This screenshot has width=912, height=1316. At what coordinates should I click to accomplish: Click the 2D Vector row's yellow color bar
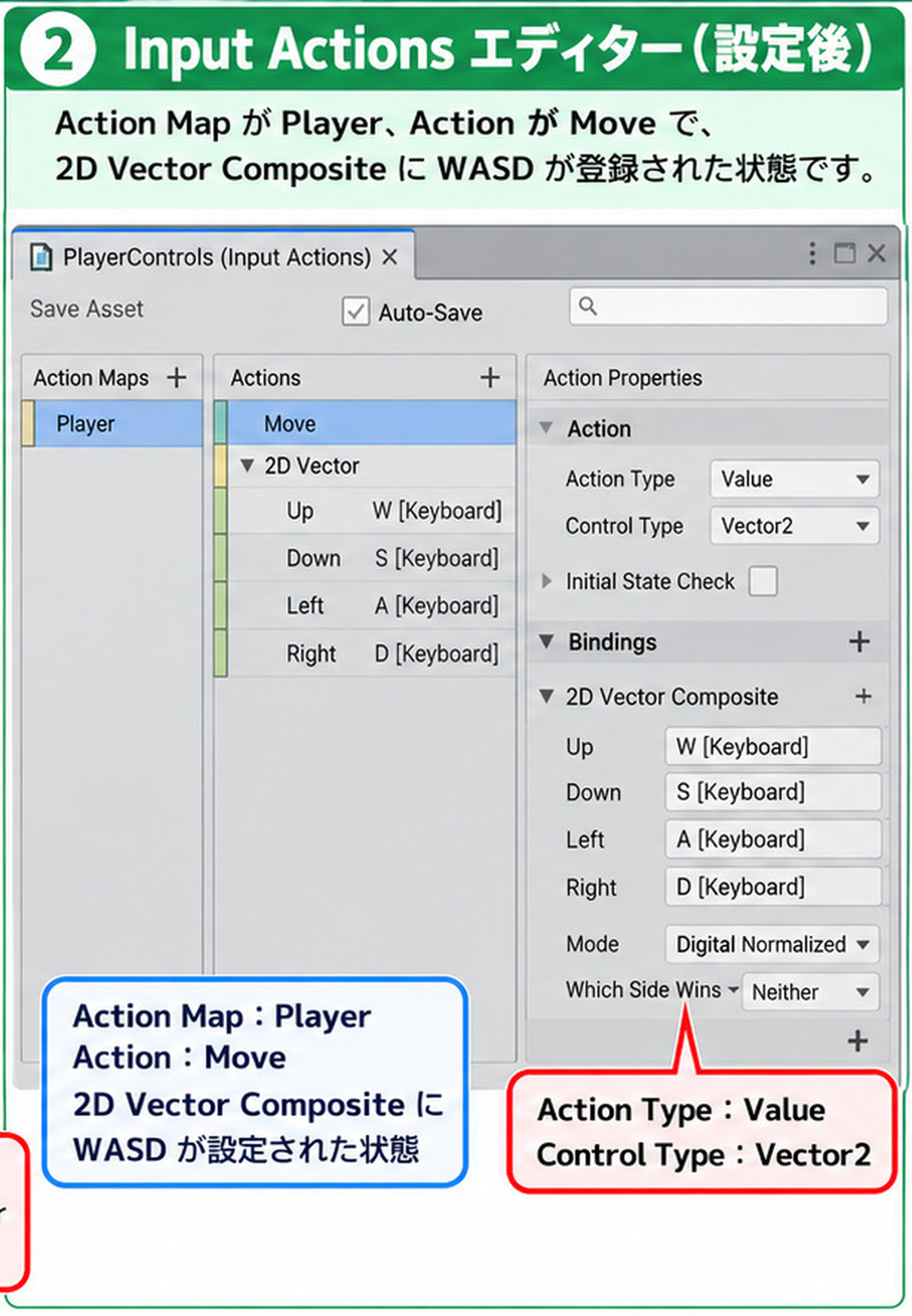(220, 466)
